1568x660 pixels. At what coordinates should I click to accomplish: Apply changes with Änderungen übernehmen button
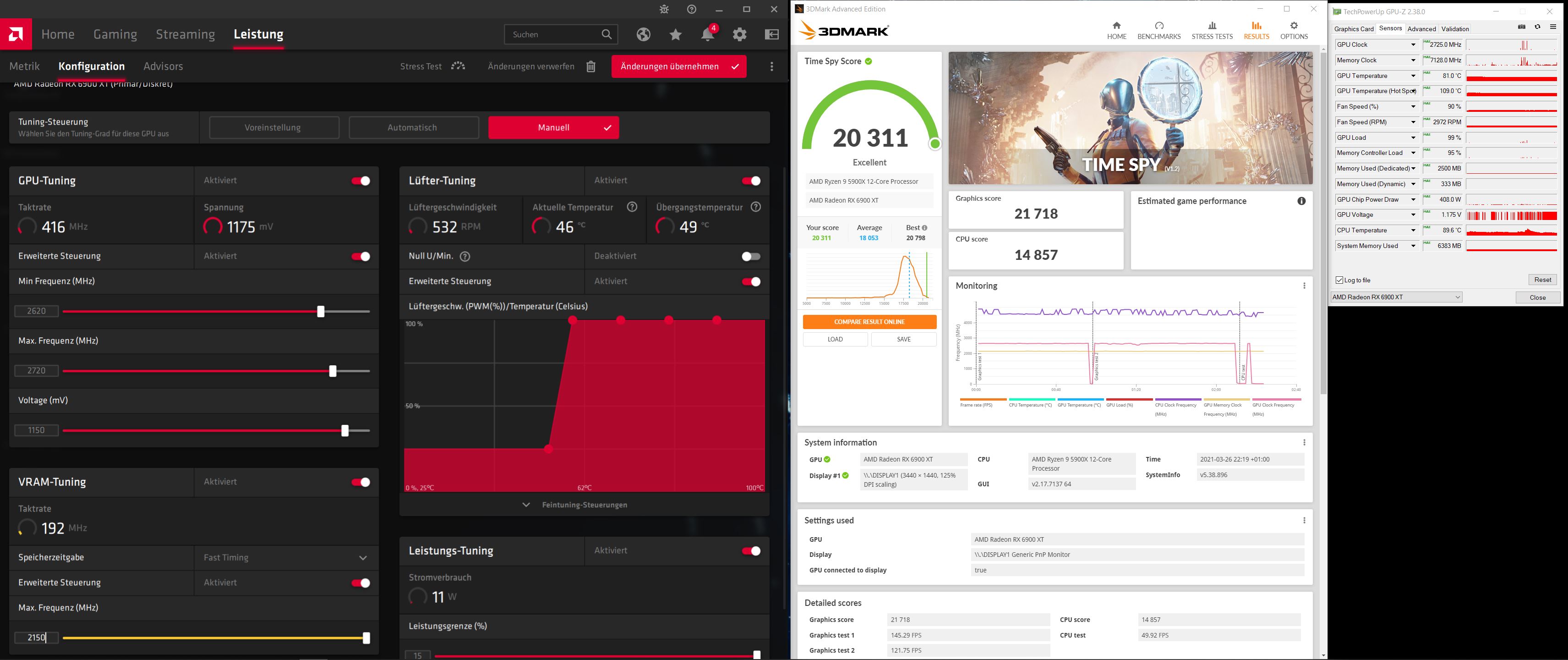coord(678,66)
